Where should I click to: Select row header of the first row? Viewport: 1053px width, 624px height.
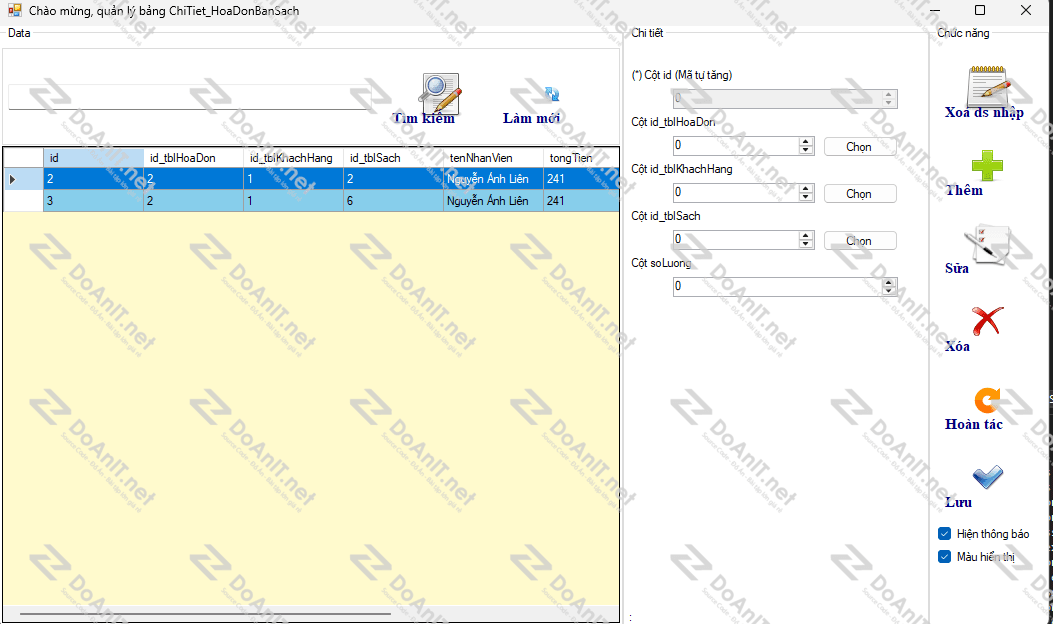click(x=24, y=179)
